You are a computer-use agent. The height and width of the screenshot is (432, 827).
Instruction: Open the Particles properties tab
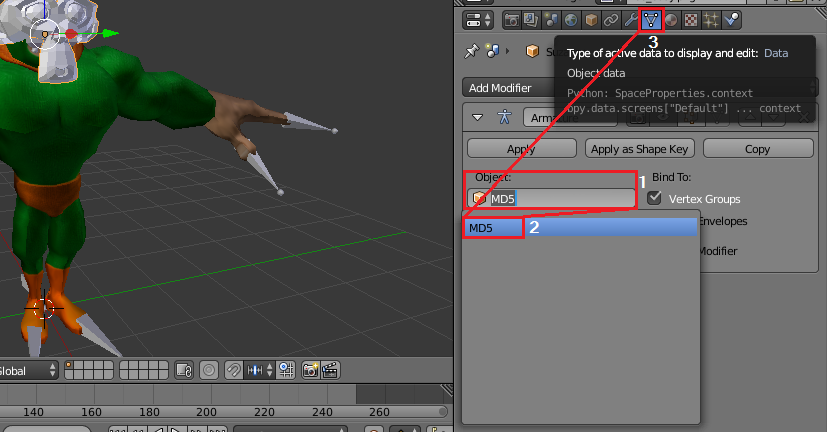(711, 21)
